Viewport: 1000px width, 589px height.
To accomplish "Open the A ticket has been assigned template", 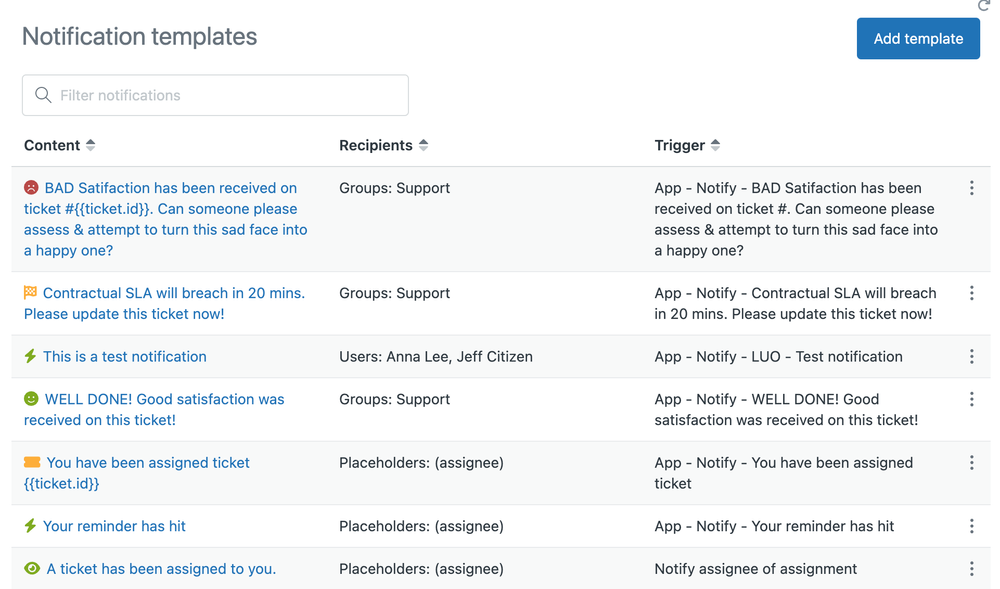I will [158, 568].
